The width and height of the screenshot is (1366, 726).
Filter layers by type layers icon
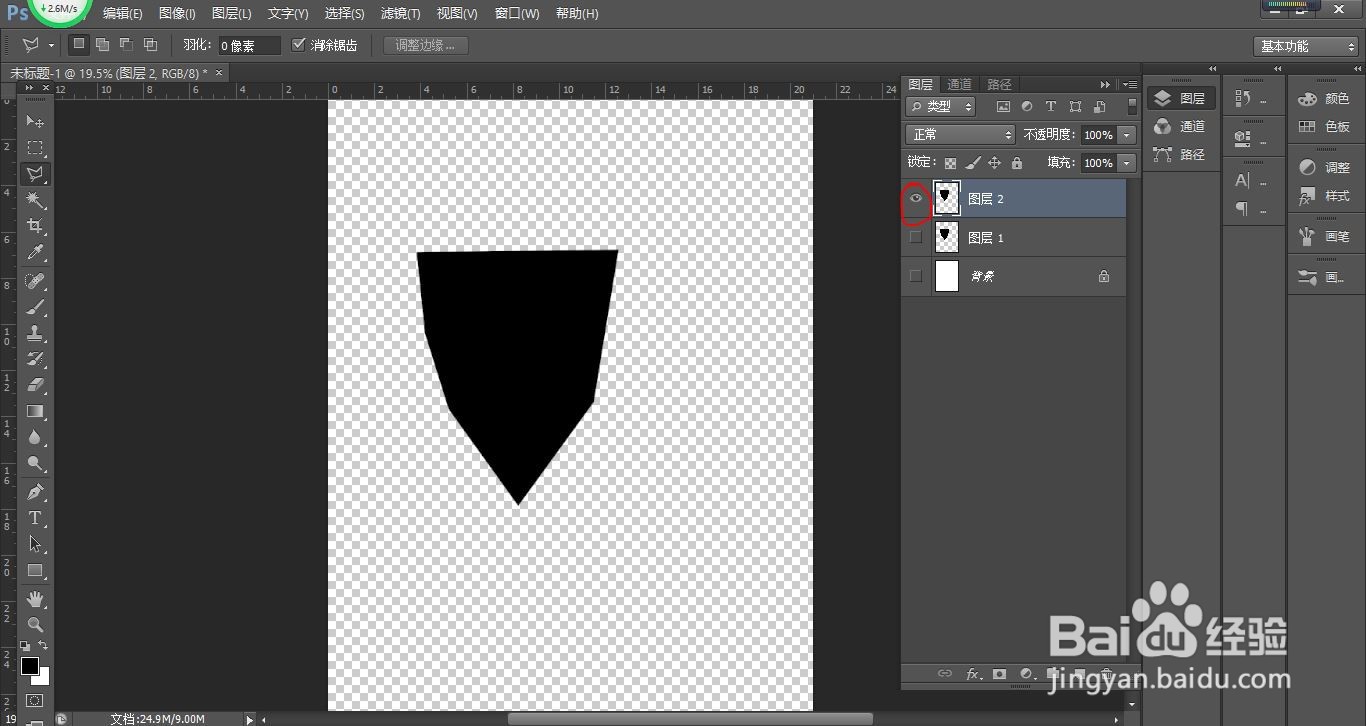click(1051, 107)
